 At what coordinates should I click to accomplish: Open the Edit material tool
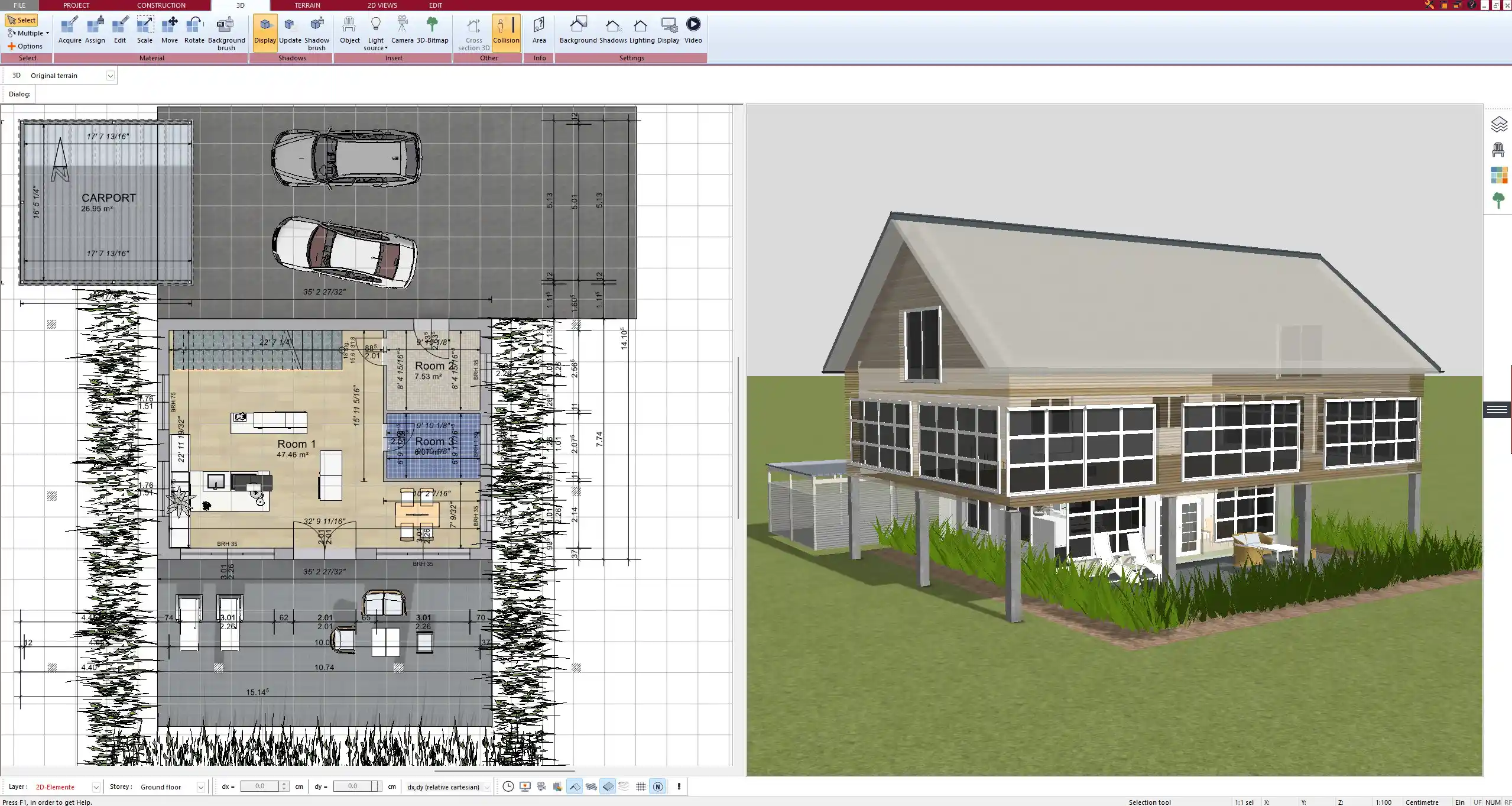point(120,30)
